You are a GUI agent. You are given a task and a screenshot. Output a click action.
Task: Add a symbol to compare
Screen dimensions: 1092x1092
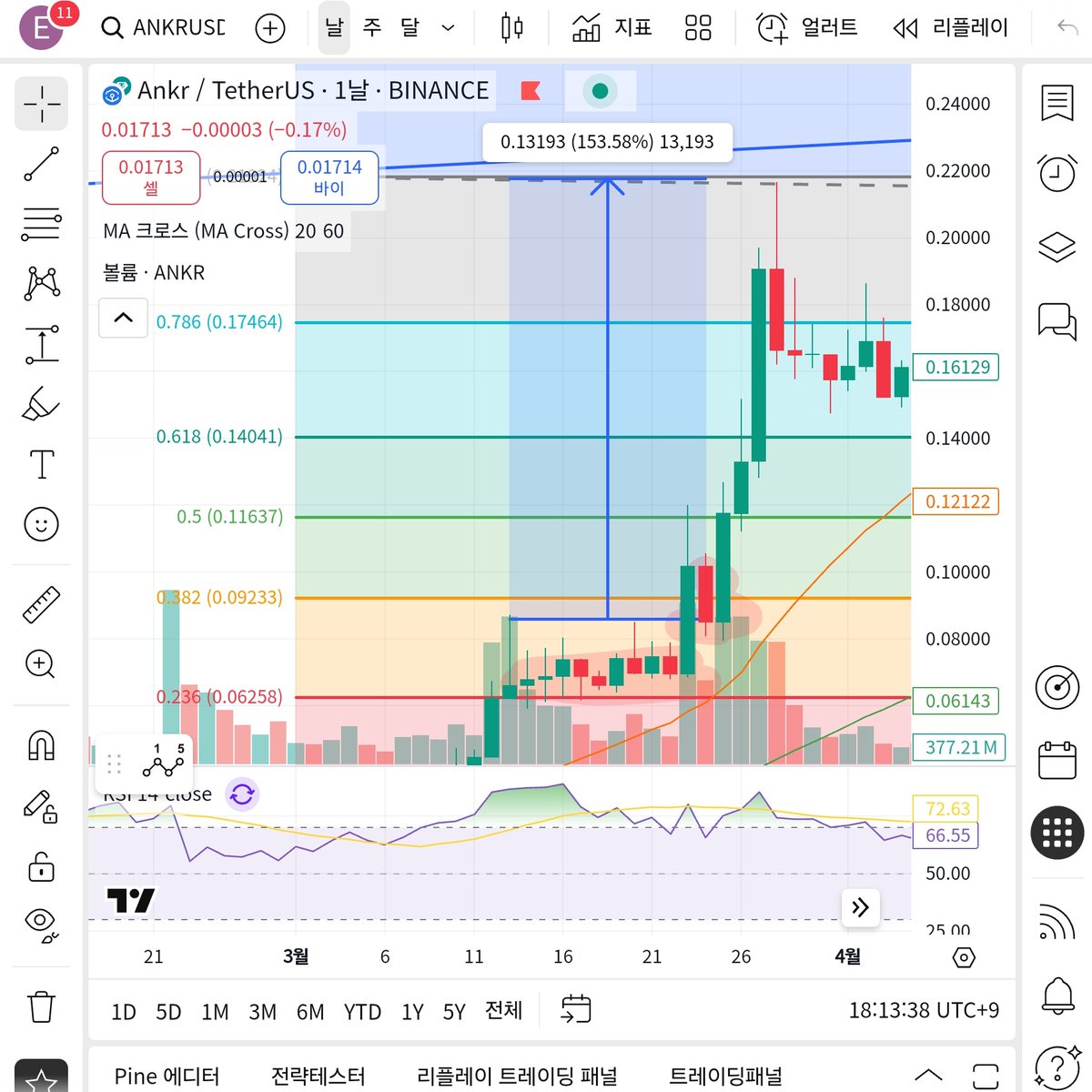270,28
